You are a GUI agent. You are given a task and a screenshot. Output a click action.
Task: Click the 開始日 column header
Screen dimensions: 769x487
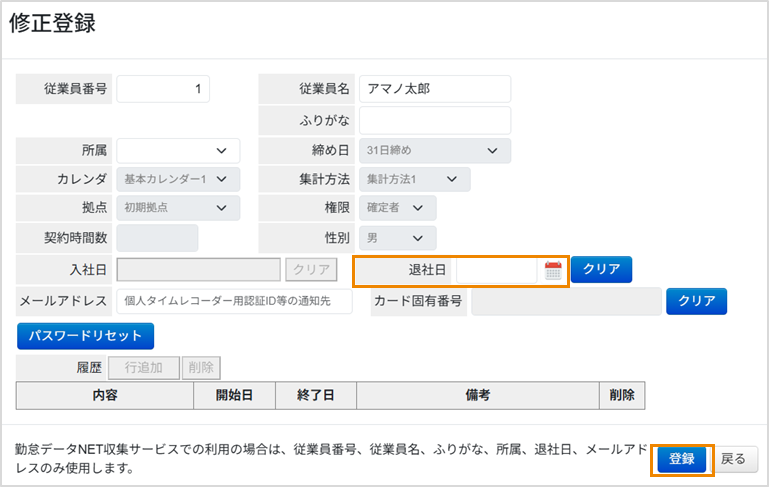coord(234,395)
